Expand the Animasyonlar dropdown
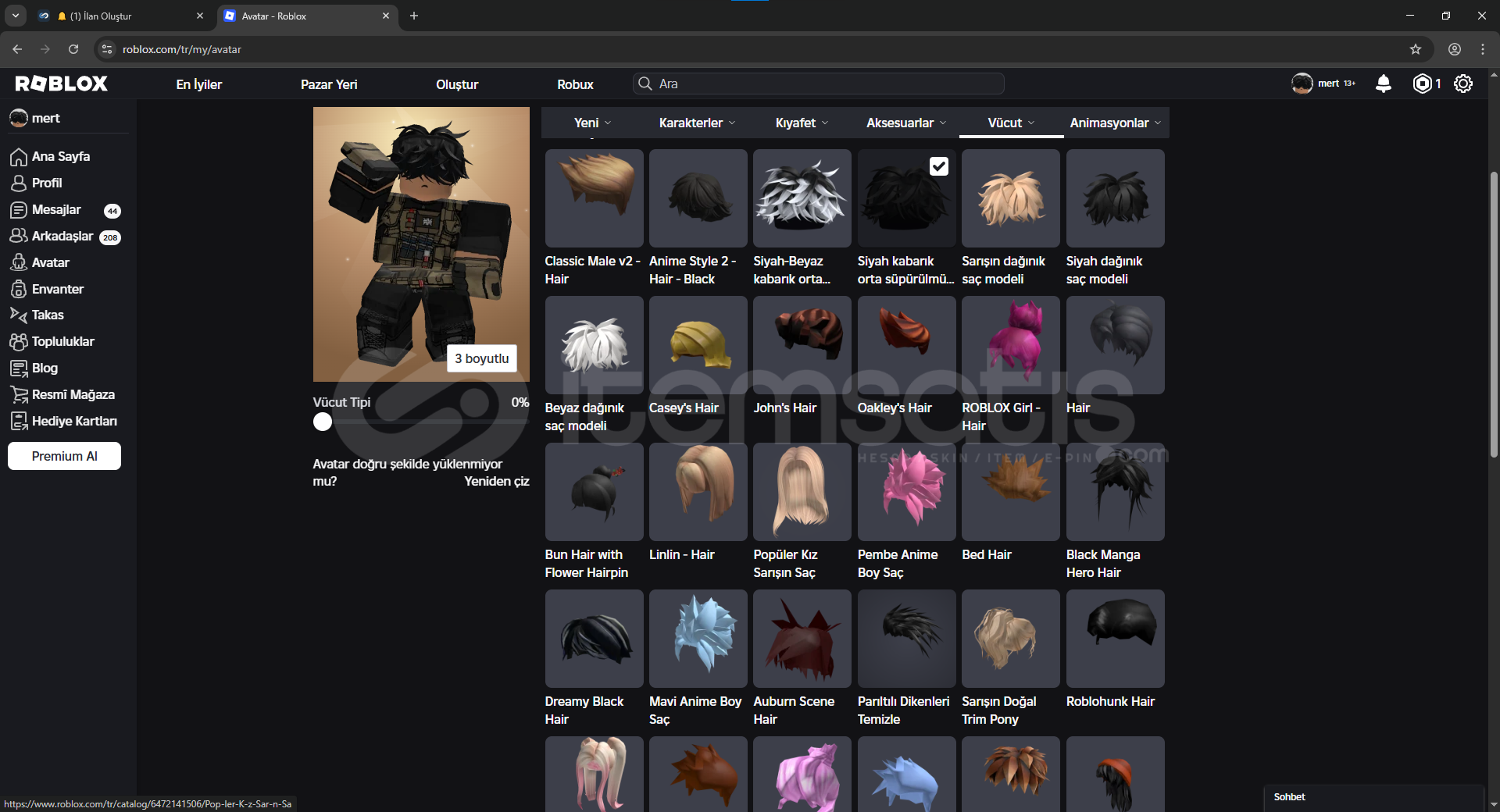 pyautogui.click(x=1116, y=123)
